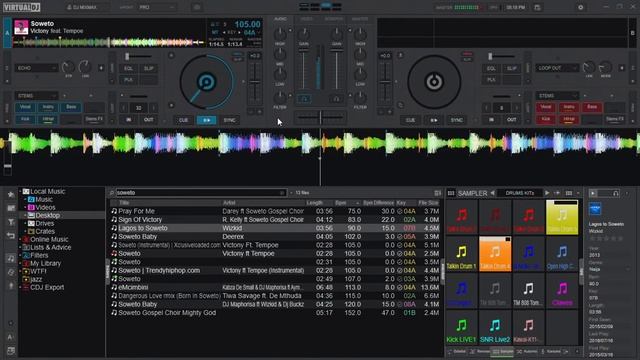Open the STEMS pad mode dropdown on Deck A

36,96
